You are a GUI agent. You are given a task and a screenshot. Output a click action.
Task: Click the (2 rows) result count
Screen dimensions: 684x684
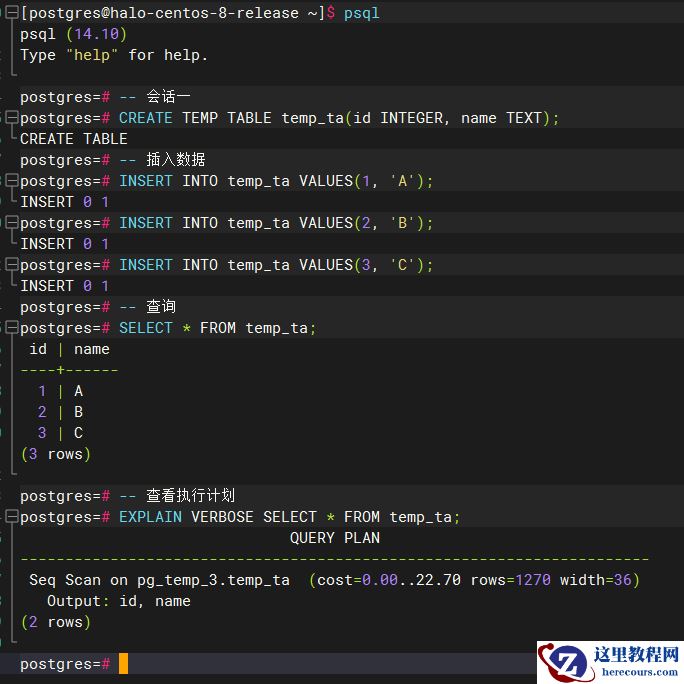56,622
